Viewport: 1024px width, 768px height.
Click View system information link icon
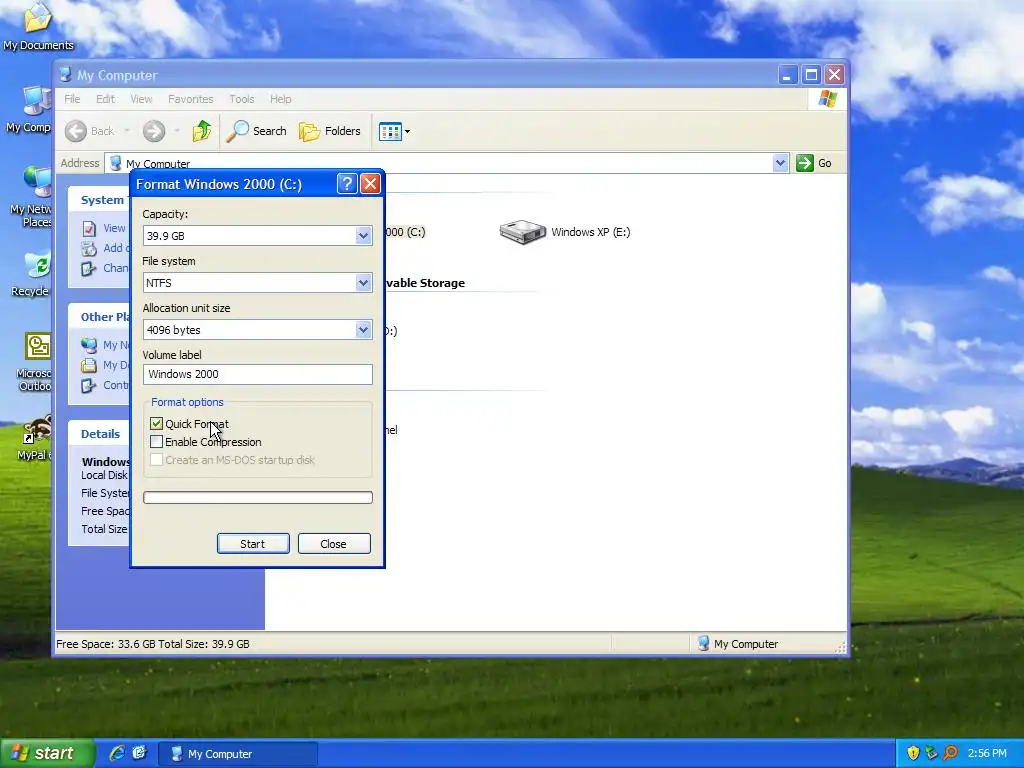[x=89, y=229]
